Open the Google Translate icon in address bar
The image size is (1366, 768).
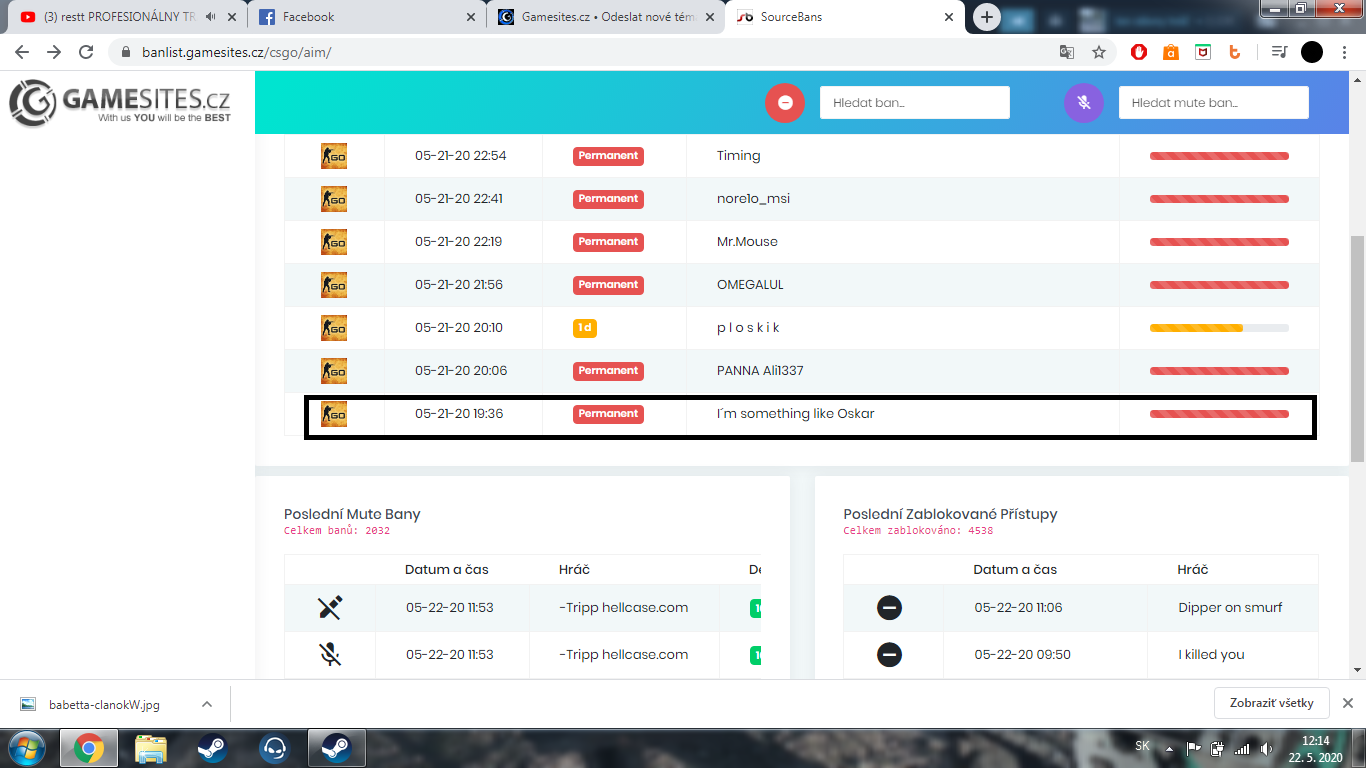(x=1067, y=52)
